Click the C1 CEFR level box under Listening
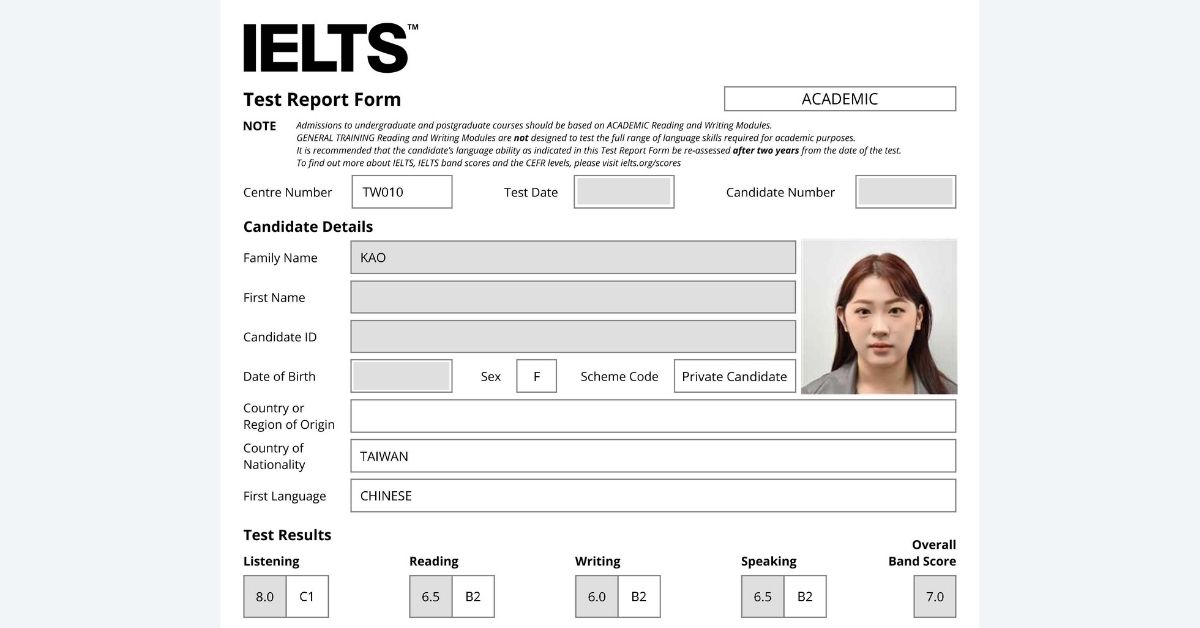 coord(307,596)
